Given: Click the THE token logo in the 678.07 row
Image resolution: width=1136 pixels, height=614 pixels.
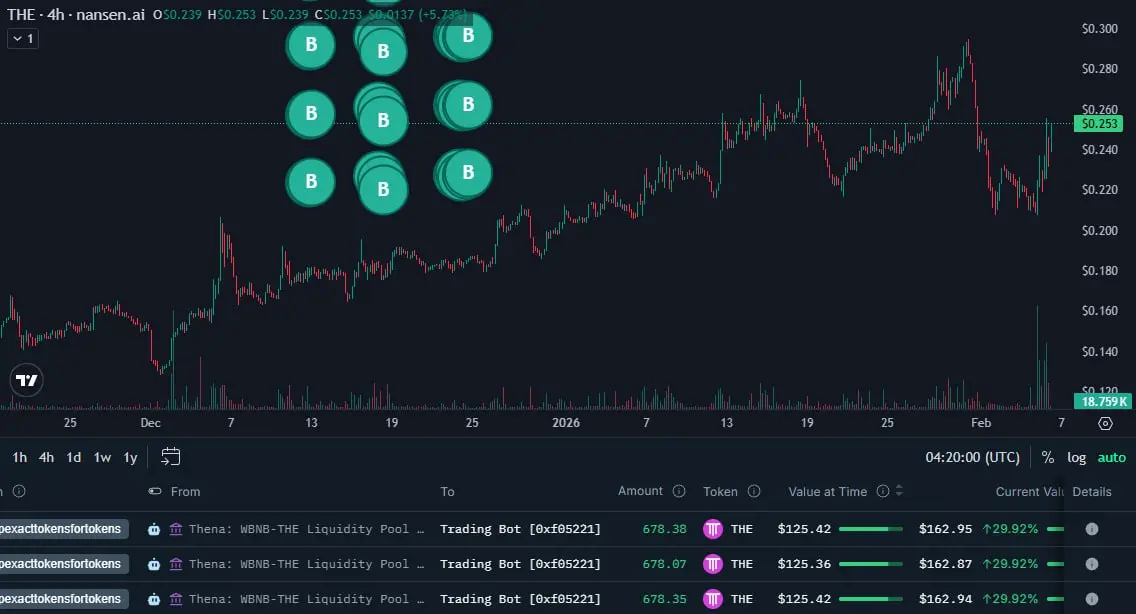Looking at the screenshot, I should click(x=713, y=564).
